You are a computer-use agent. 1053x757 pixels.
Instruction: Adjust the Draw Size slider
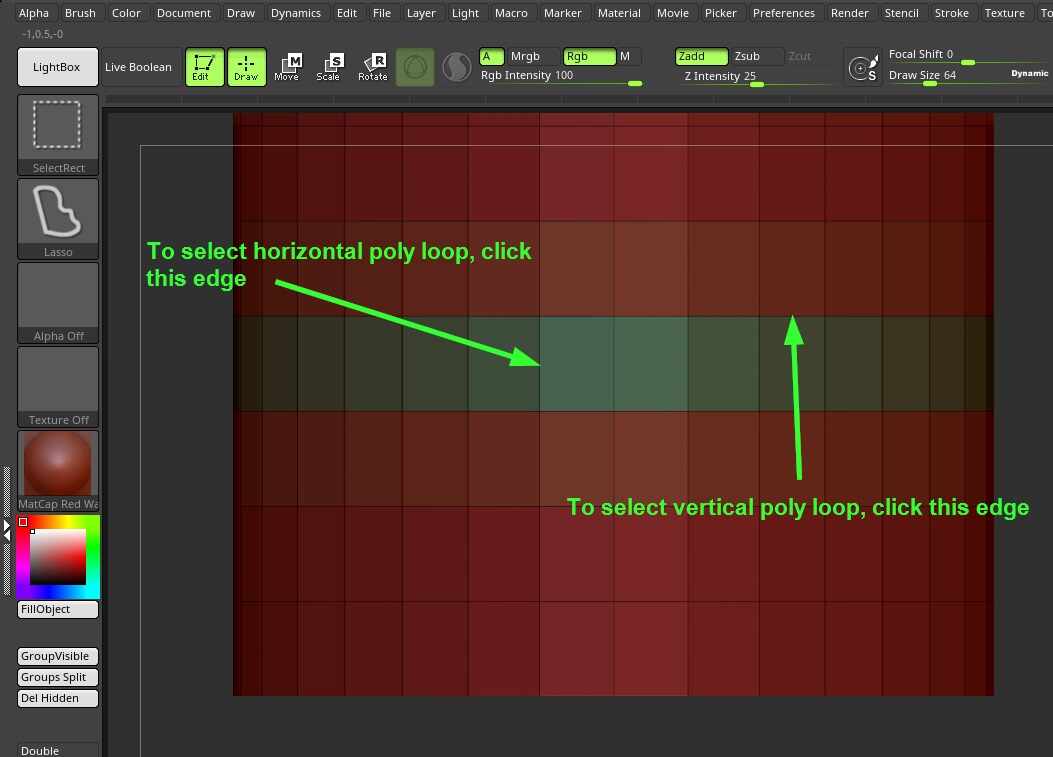point(947,76)
